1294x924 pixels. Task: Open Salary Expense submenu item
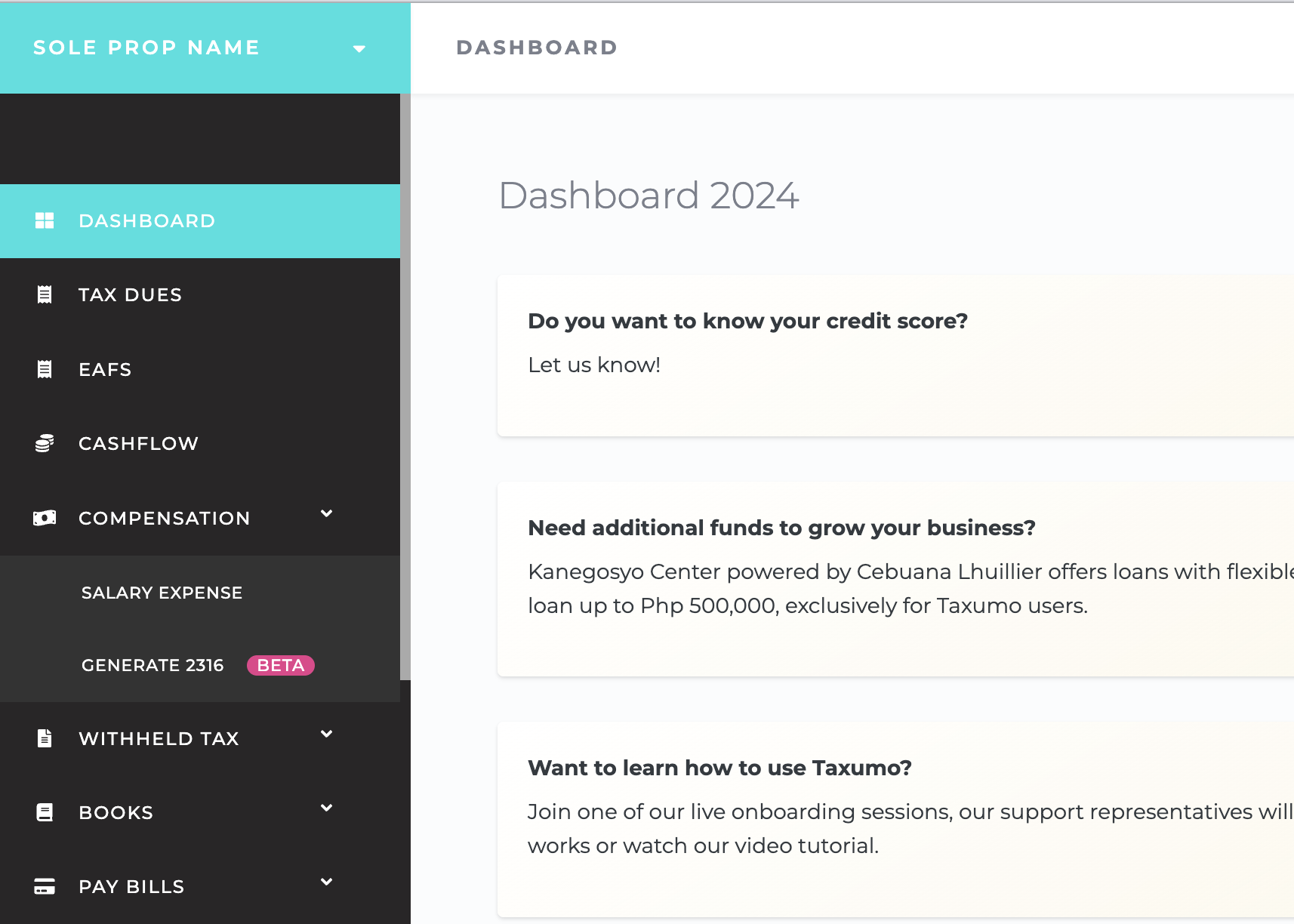(x=162, y=593)
